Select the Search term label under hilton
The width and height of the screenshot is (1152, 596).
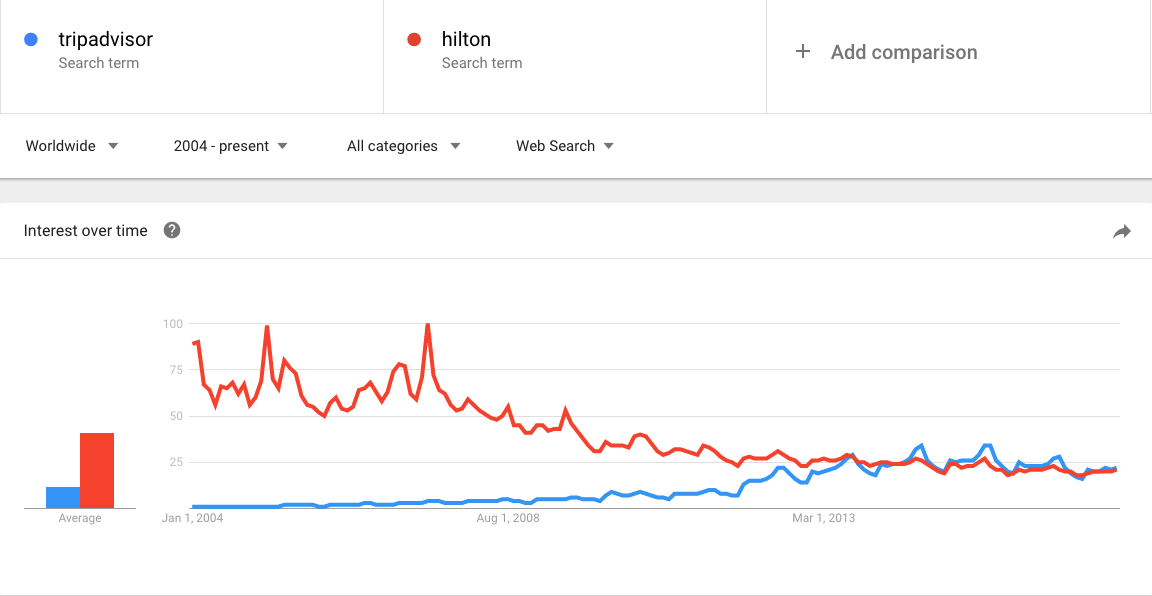(481, 62)
